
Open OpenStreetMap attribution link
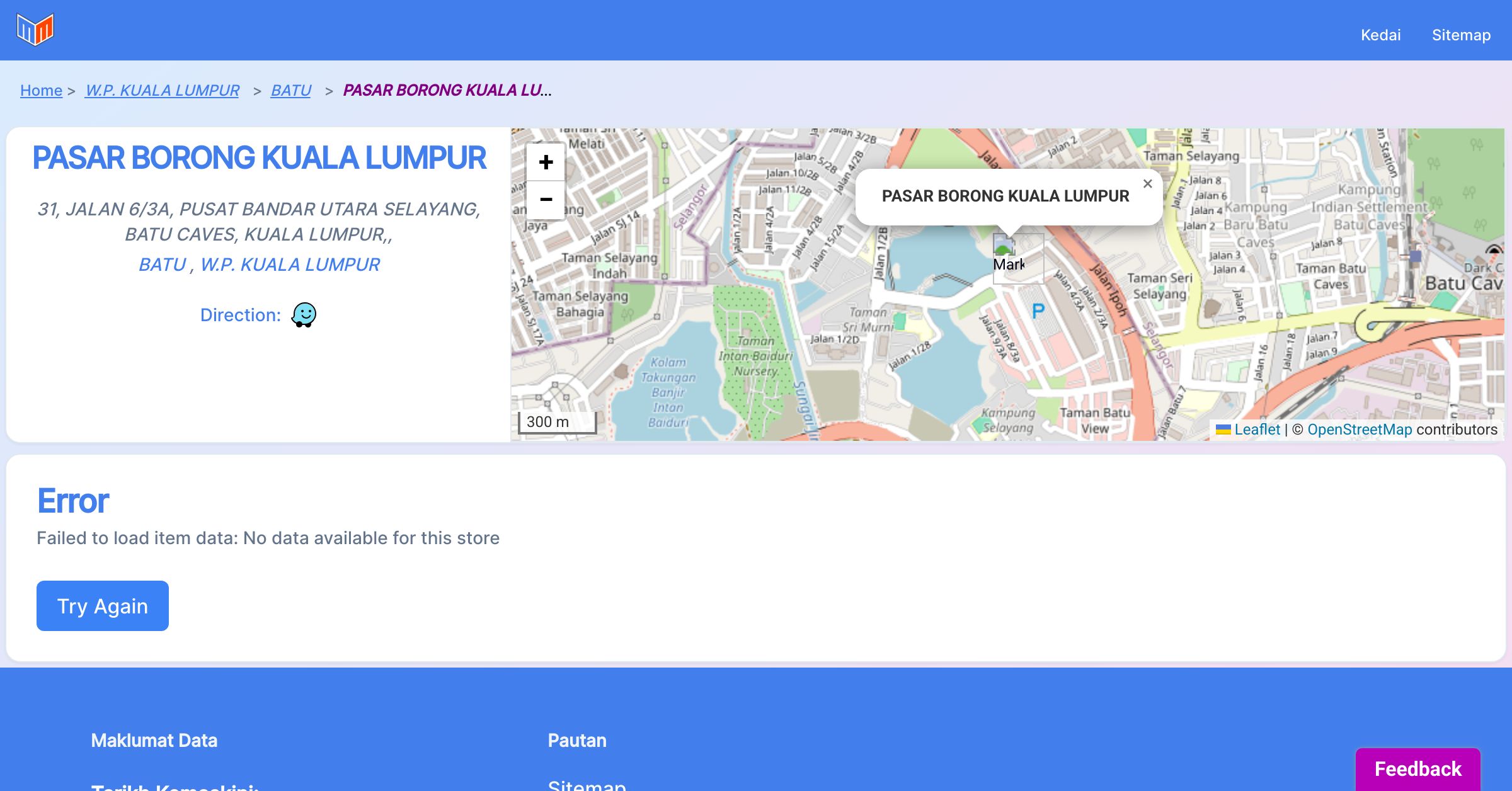tap(1360, 430)
